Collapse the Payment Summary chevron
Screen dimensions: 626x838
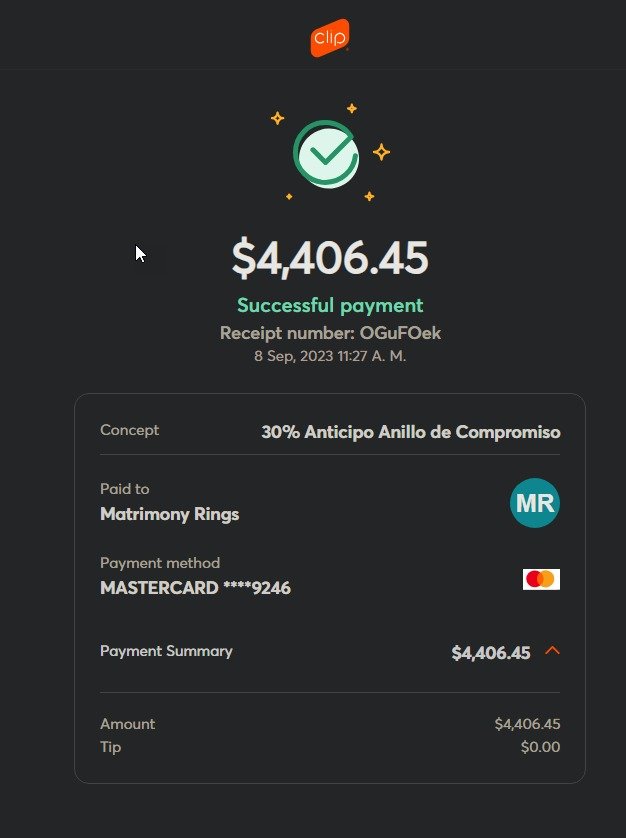(x=552, y=650)
